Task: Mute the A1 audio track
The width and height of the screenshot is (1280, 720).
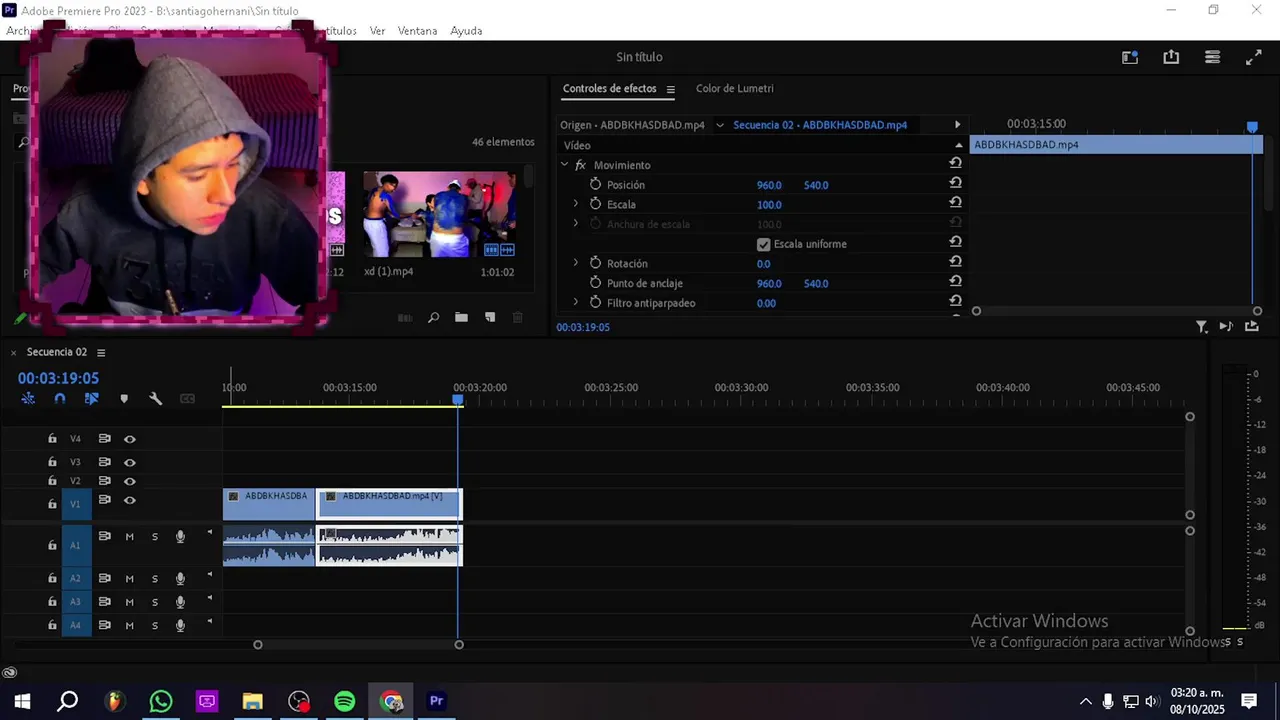Action: coord(129,537)
